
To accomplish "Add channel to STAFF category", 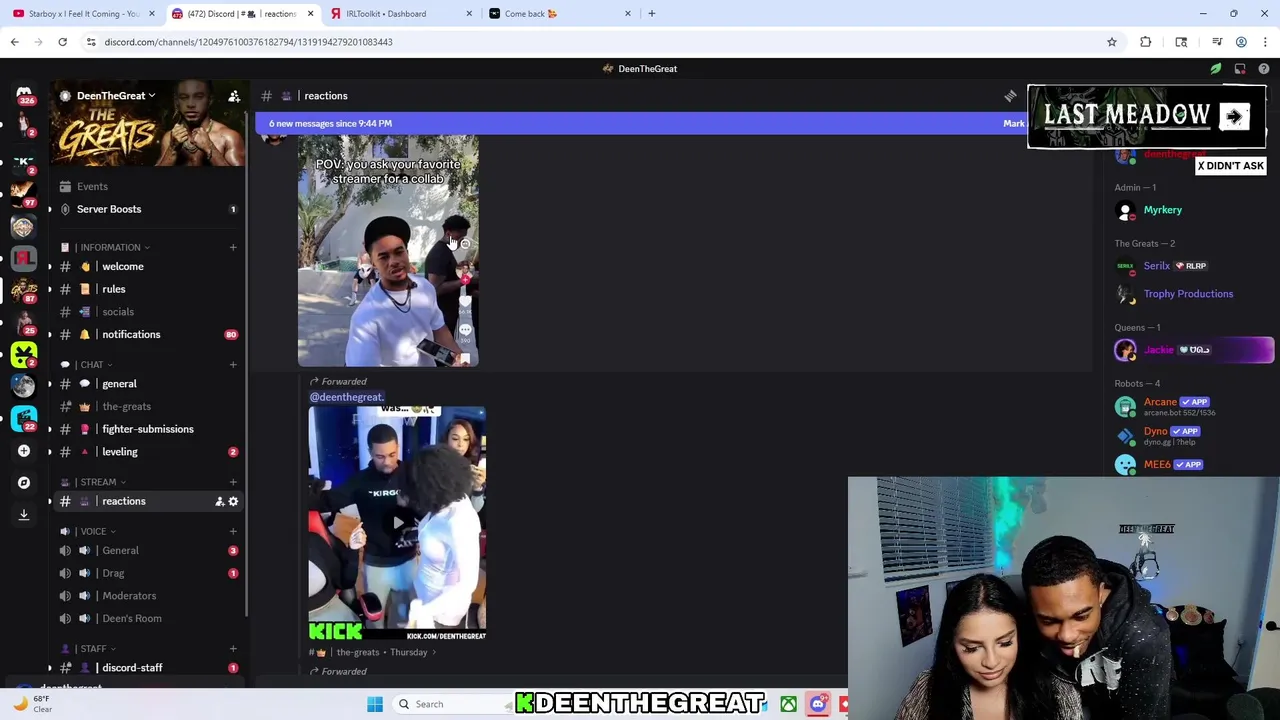I will pyautogui.click(x=233, y=649).
